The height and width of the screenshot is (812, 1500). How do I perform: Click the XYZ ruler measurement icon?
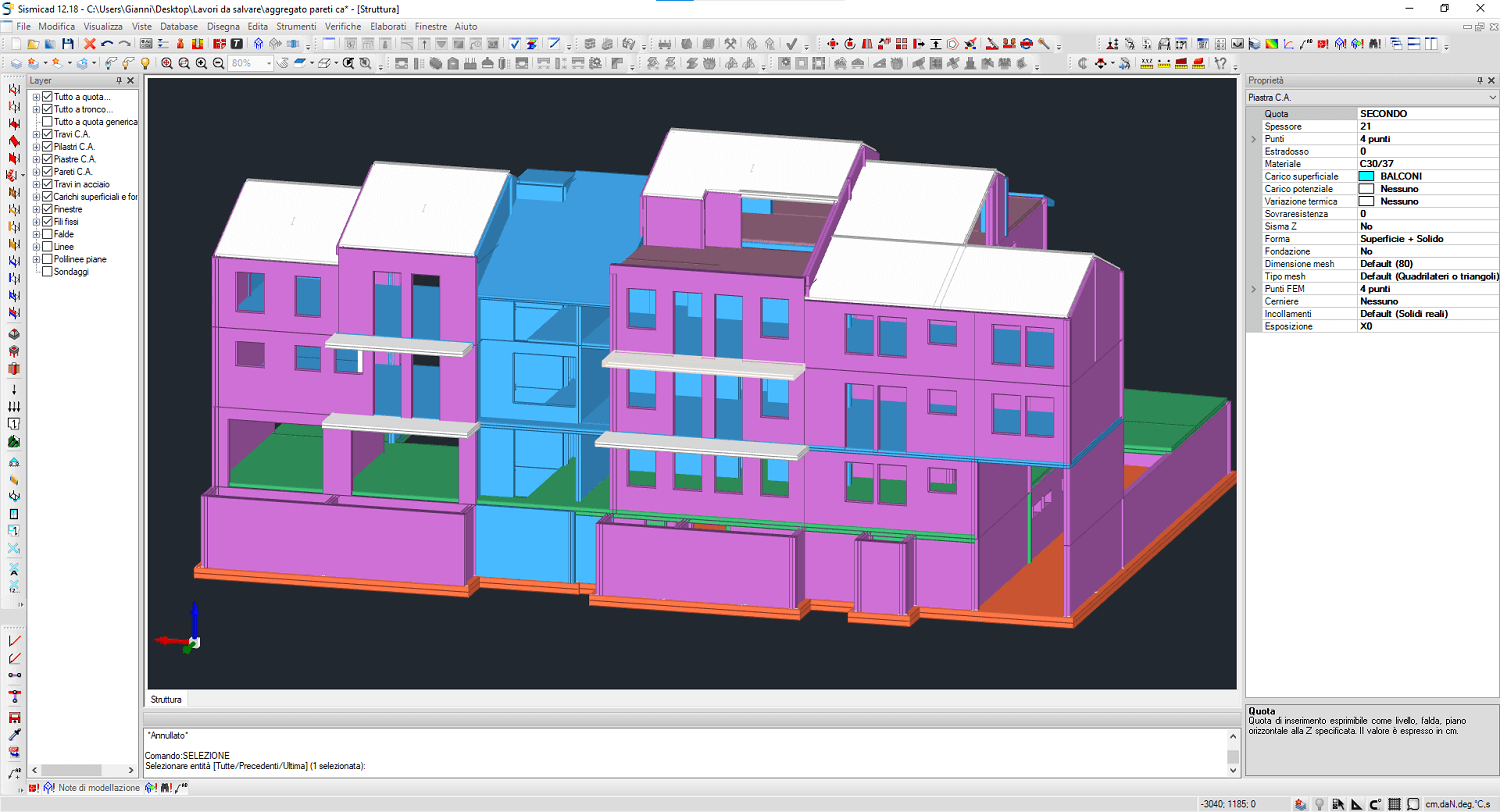tap(1146, 63)
